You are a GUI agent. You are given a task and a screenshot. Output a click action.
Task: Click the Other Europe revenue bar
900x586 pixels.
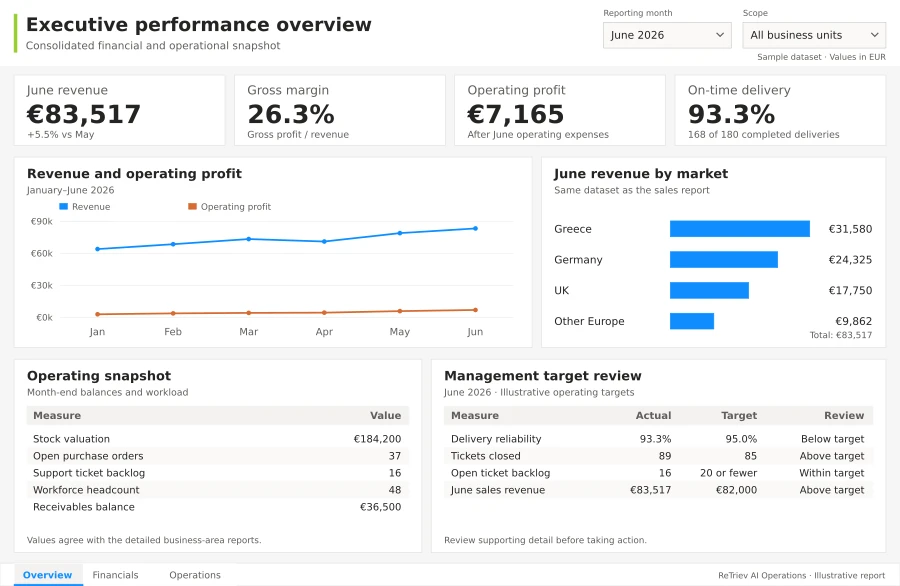(692, 321)
